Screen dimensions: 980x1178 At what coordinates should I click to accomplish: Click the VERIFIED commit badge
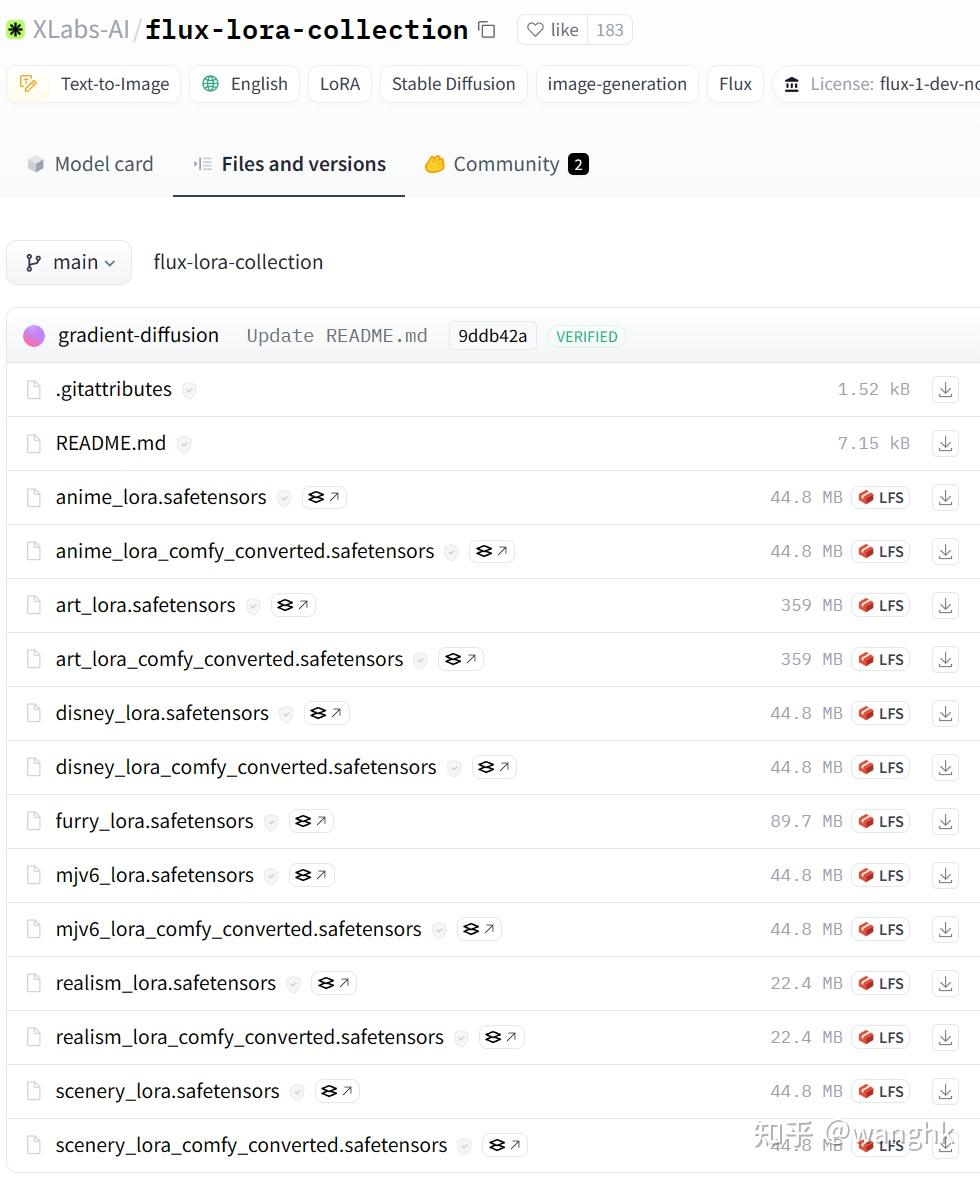coord(586,336)
